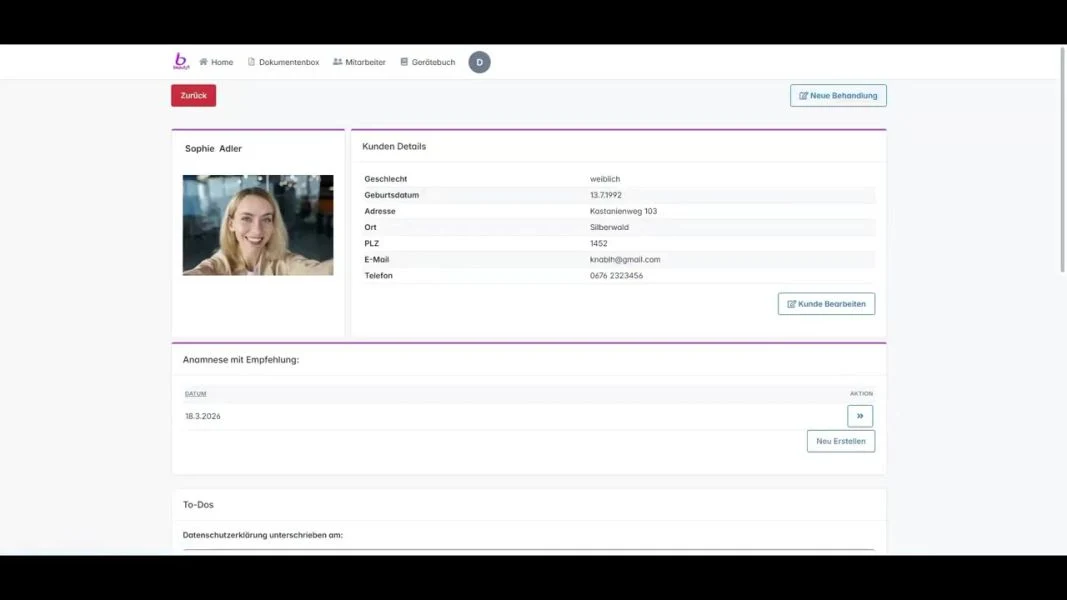
Task: Click the Aktion column header
Action: (x=861, y=394)
